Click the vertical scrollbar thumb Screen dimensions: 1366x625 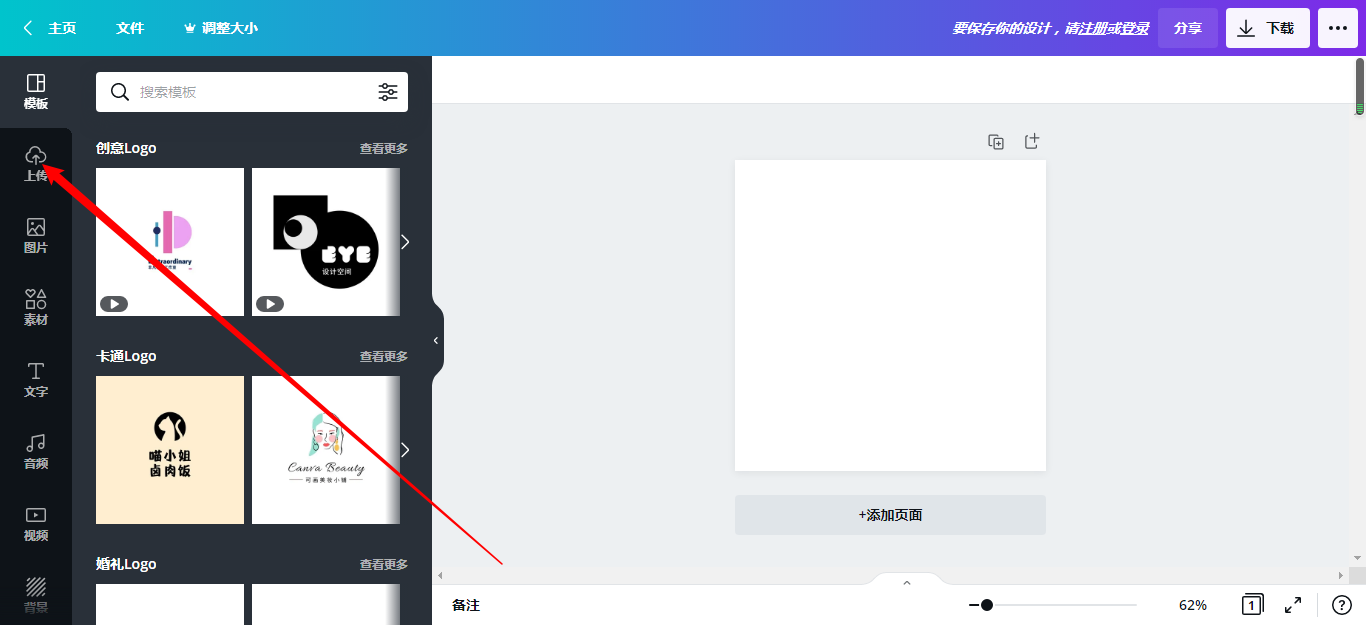(x=1360, y=87)
